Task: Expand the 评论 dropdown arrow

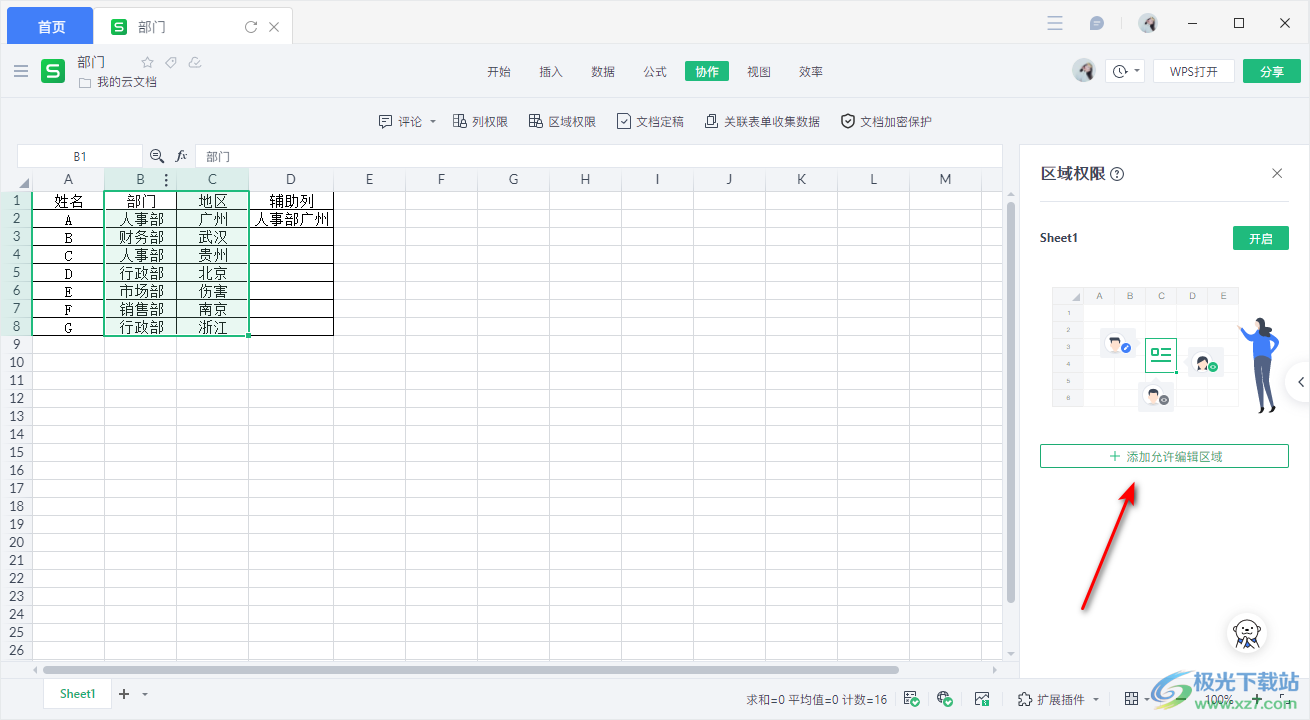Action: (x=433, y=121)
